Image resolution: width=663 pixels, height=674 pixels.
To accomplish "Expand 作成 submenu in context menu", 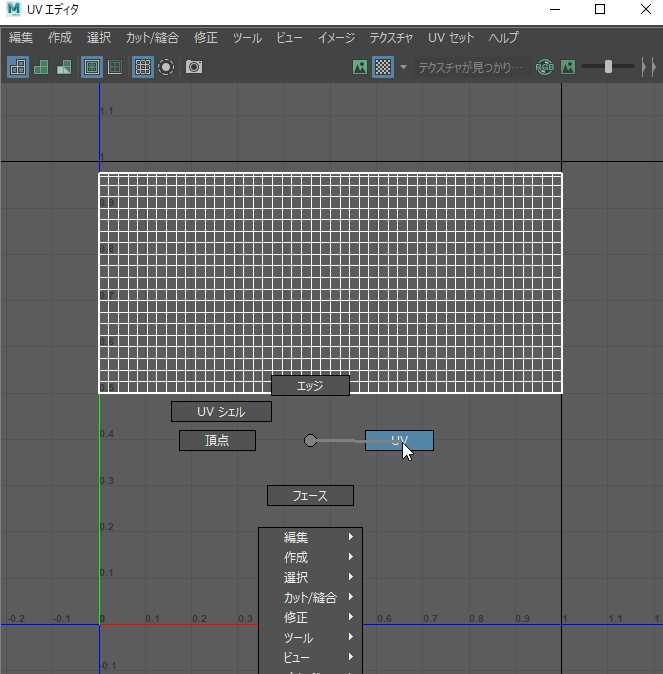I will (310, 558).
